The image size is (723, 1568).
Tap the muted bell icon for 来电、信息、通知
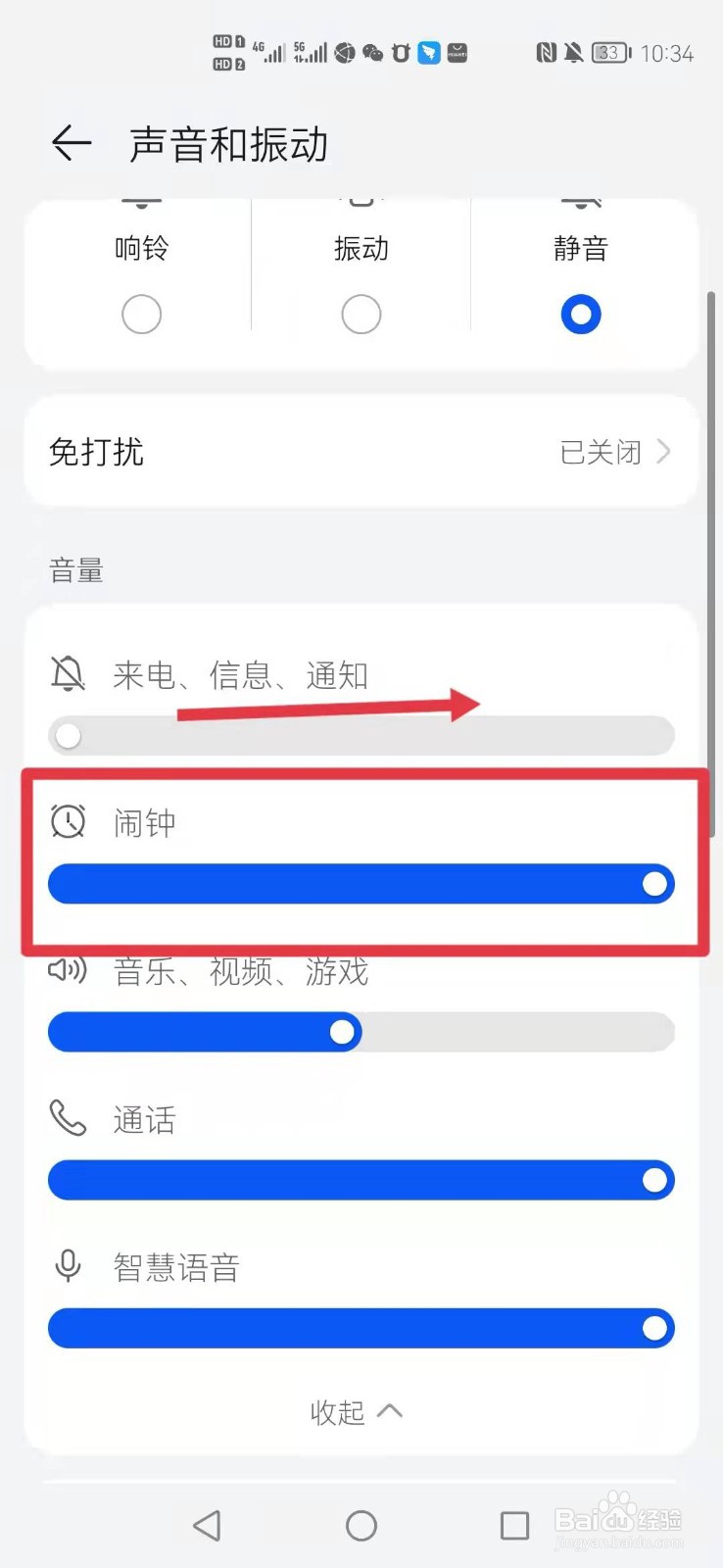68,673
